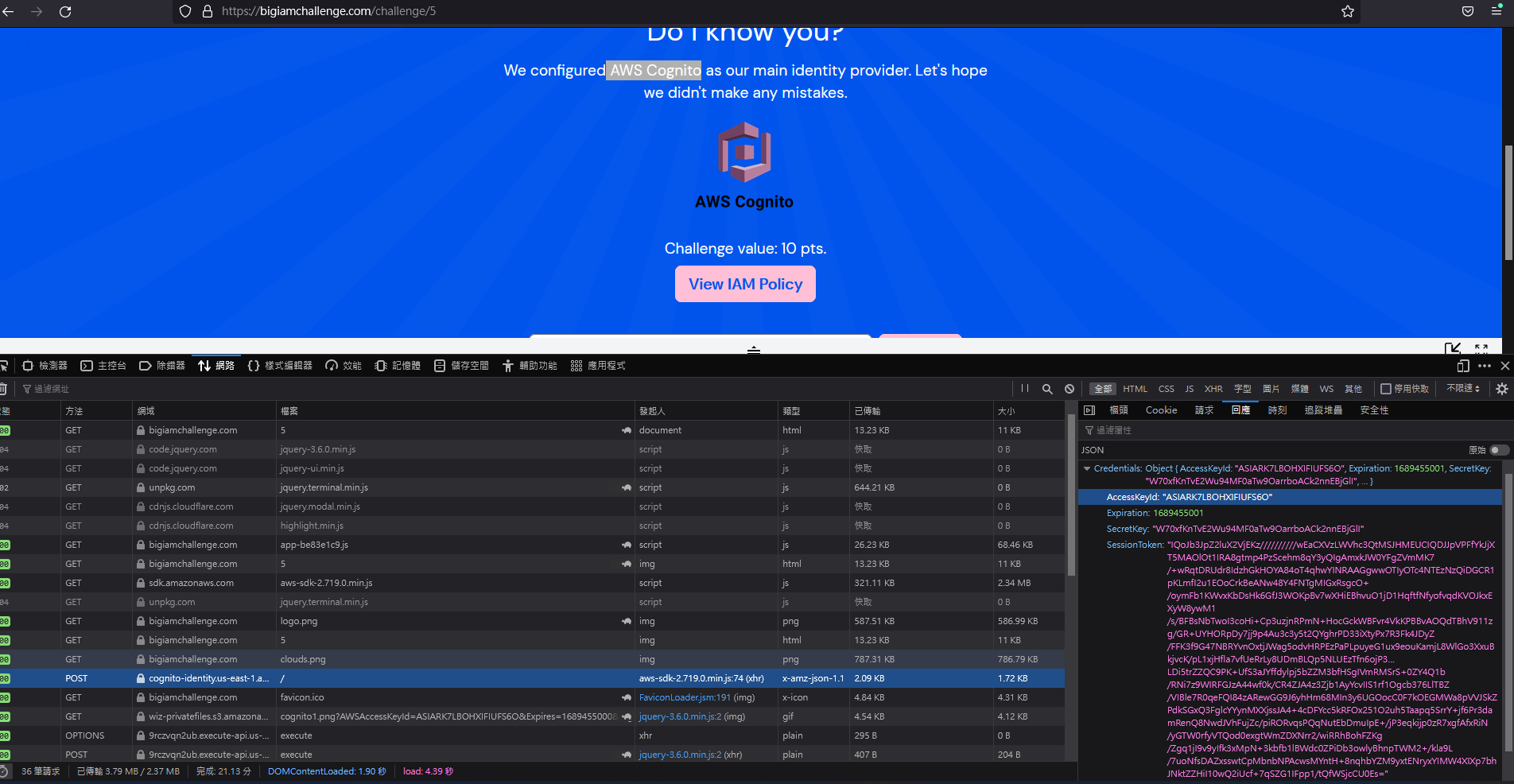This screenshot has width=1514, height=784.
Task: Select the aws-sdk-2.719.0.min.js request row
Action: [x=532, y=583]
